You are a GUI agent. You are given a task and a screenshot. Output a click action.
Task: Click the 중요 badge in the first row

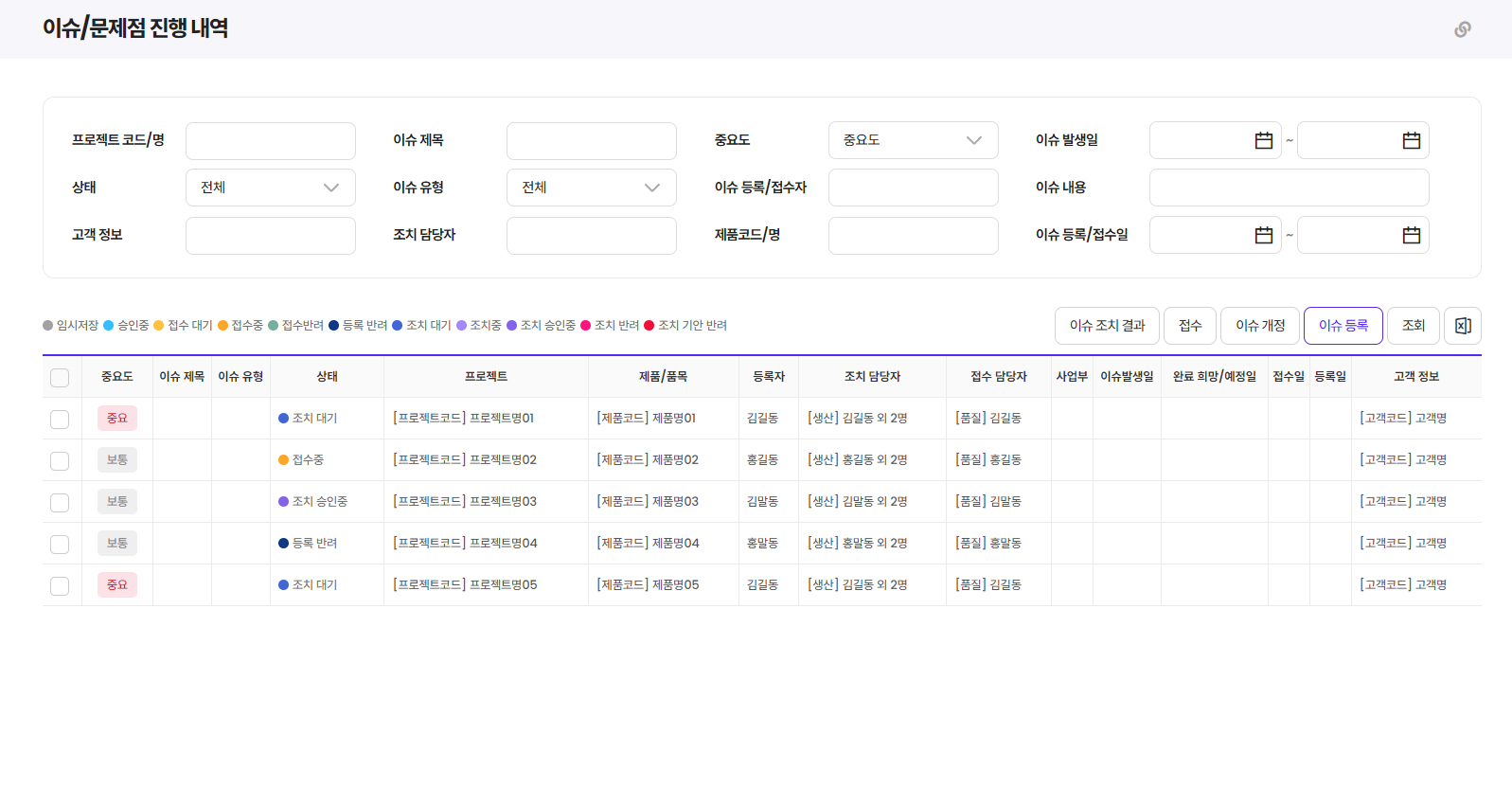[x=117, y=418]
